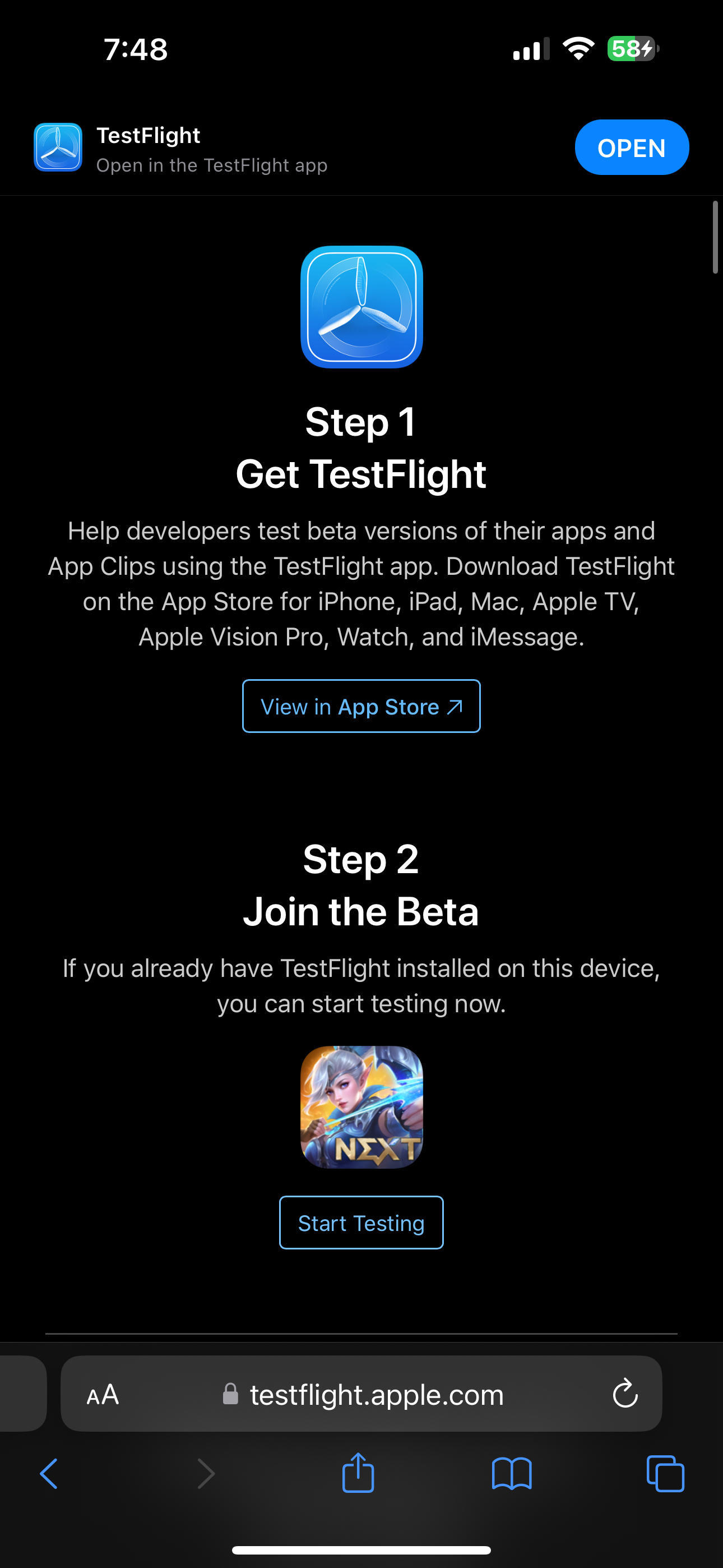This screenshot has width=723, height=1568.
Task: Tap the testflight.apple.com address field
Action: pyautogui.click(x=376, y=1394)
